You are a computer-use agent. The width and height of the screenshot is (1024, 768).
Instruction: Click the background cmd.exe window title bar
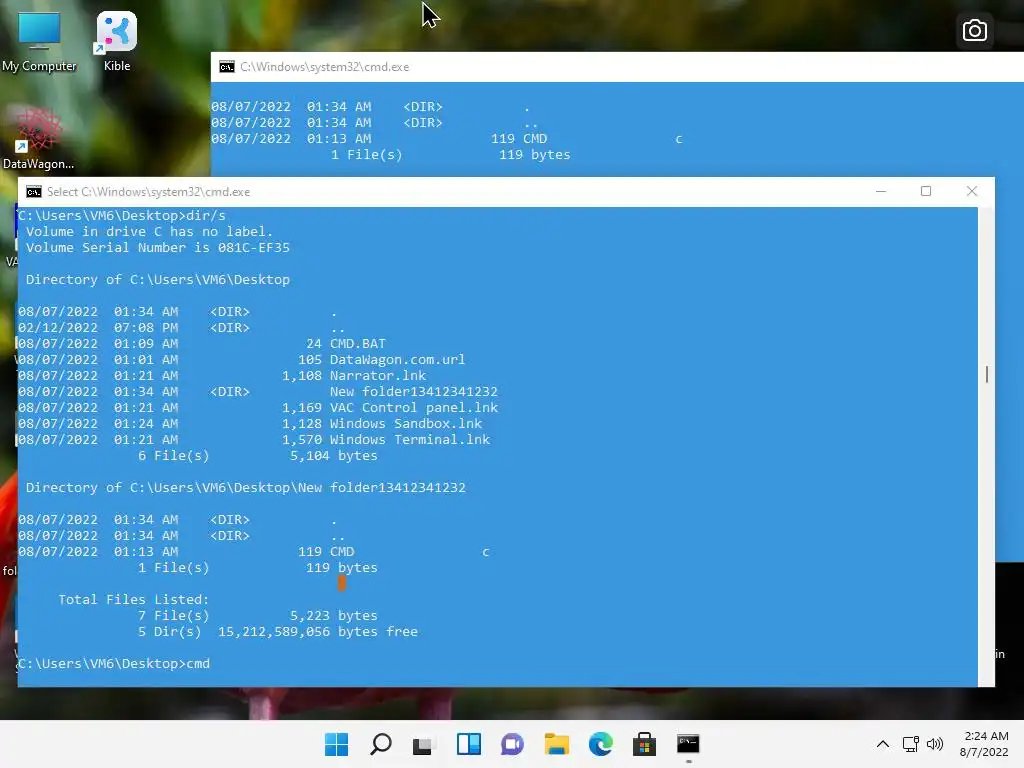pyautogui.click(x=617, y=67)
